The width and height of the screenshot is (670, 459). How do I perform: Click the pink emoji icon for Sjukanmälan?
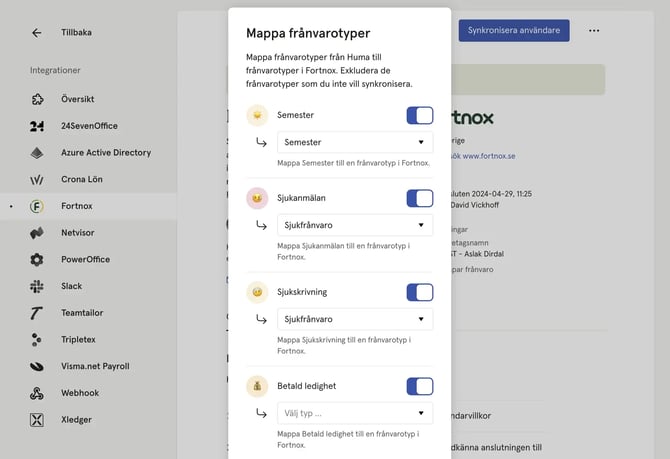click(x=257, y=198)
